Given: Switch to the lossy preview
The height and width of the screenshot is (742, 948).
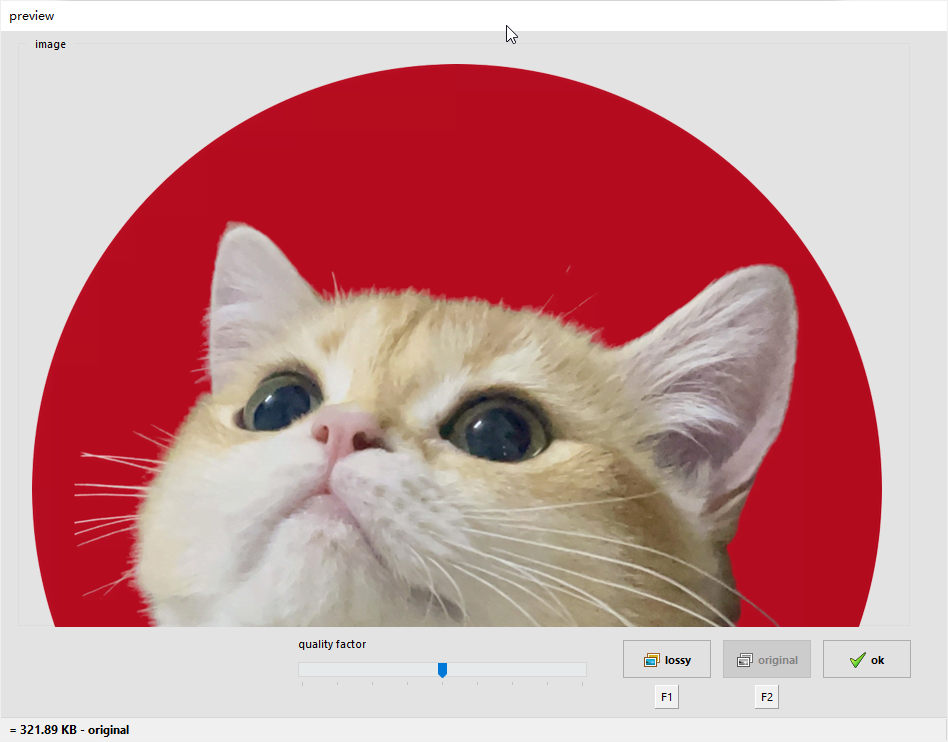Looking at the screenshot, I should [x=666, y=659].
